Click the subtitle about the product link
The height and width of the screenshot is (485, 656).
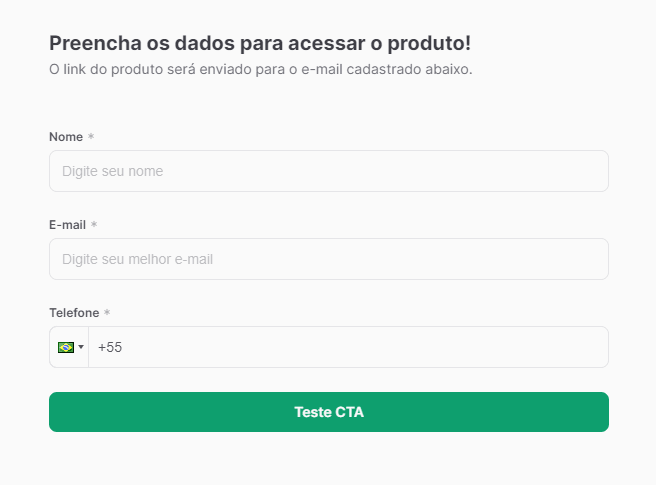tap(260, 69)
